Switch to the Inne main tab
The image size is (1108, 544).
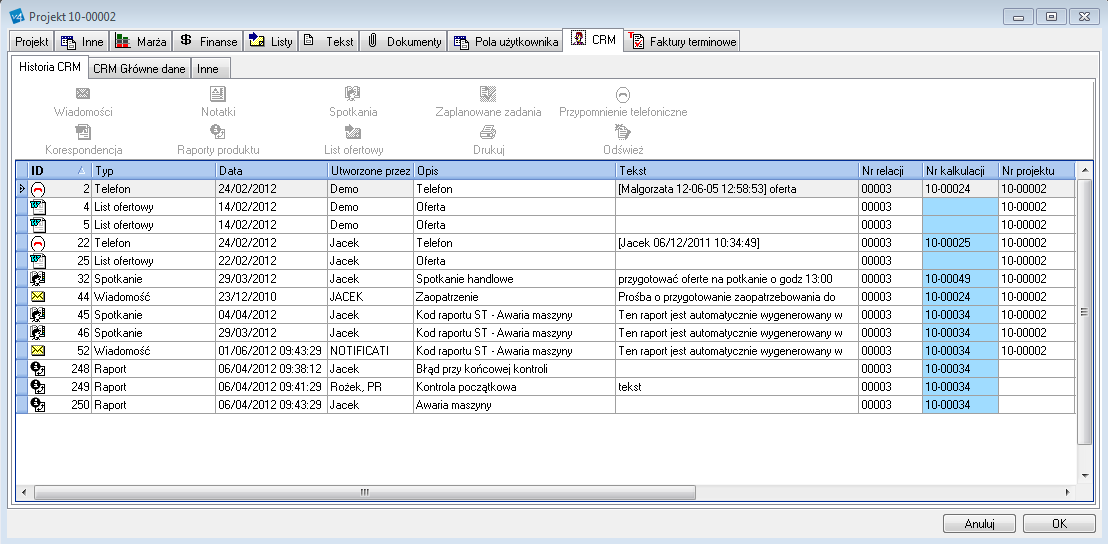pos(83,42)
